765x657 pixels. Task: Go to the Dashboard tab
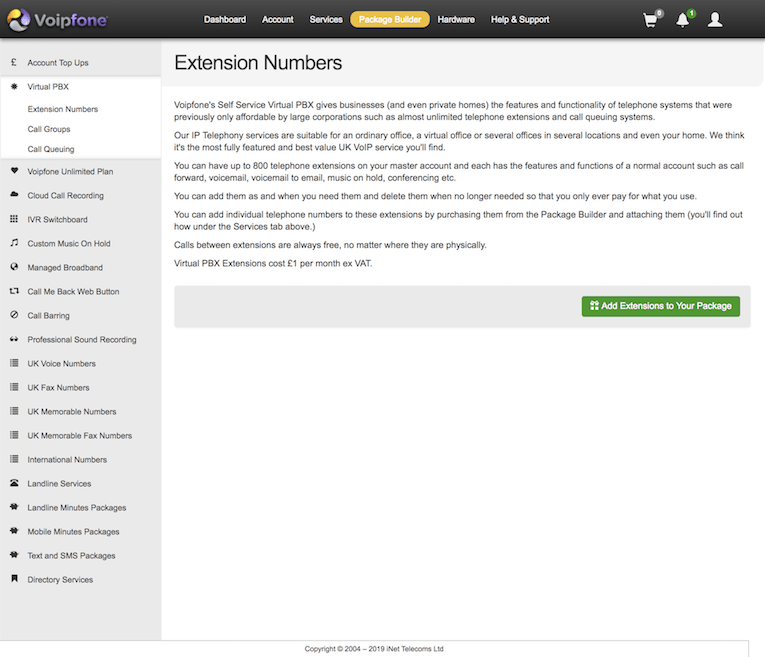225,20
